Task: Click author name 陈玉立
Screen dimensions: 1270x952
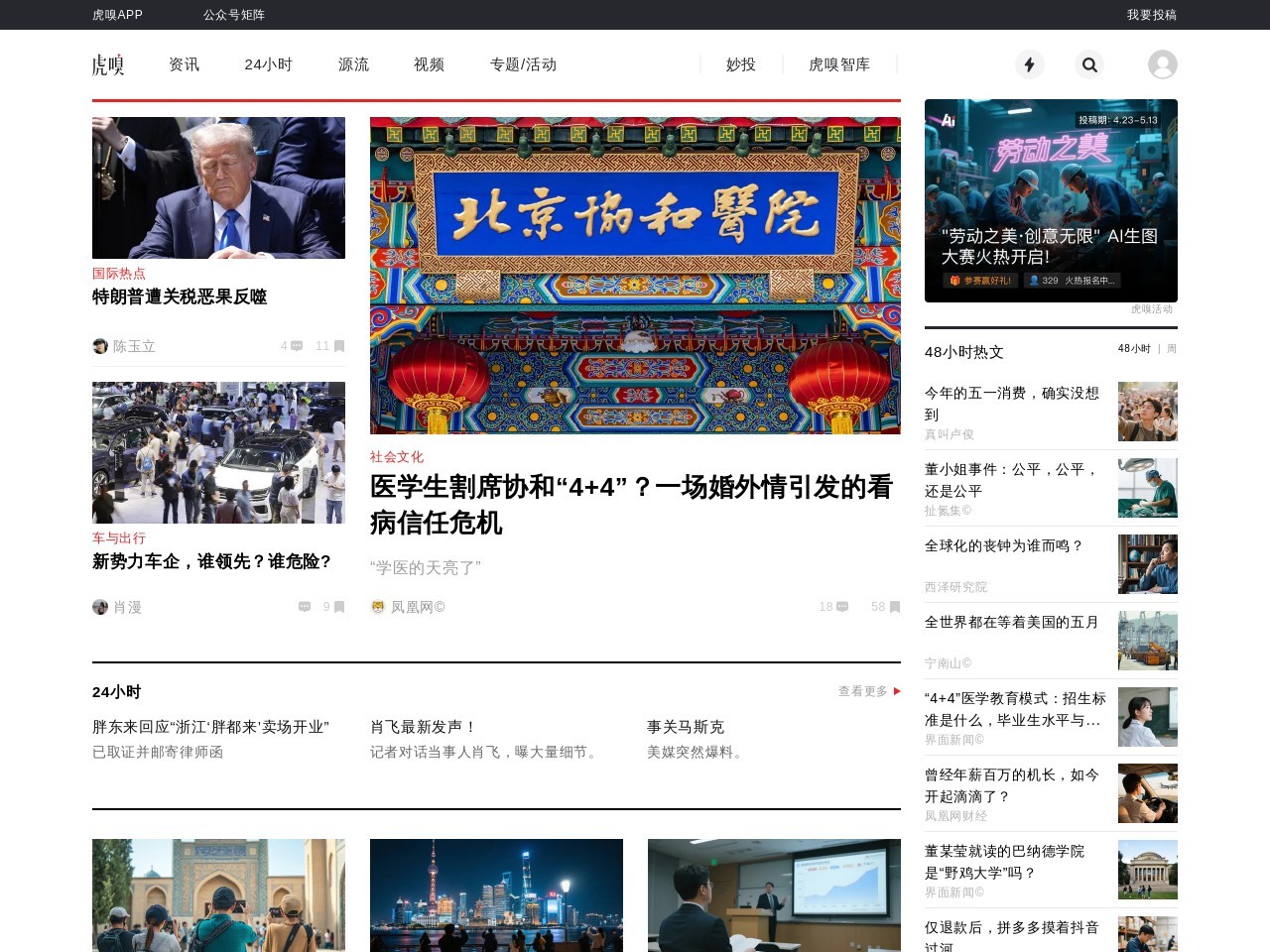Action: [x=134, y=346]
